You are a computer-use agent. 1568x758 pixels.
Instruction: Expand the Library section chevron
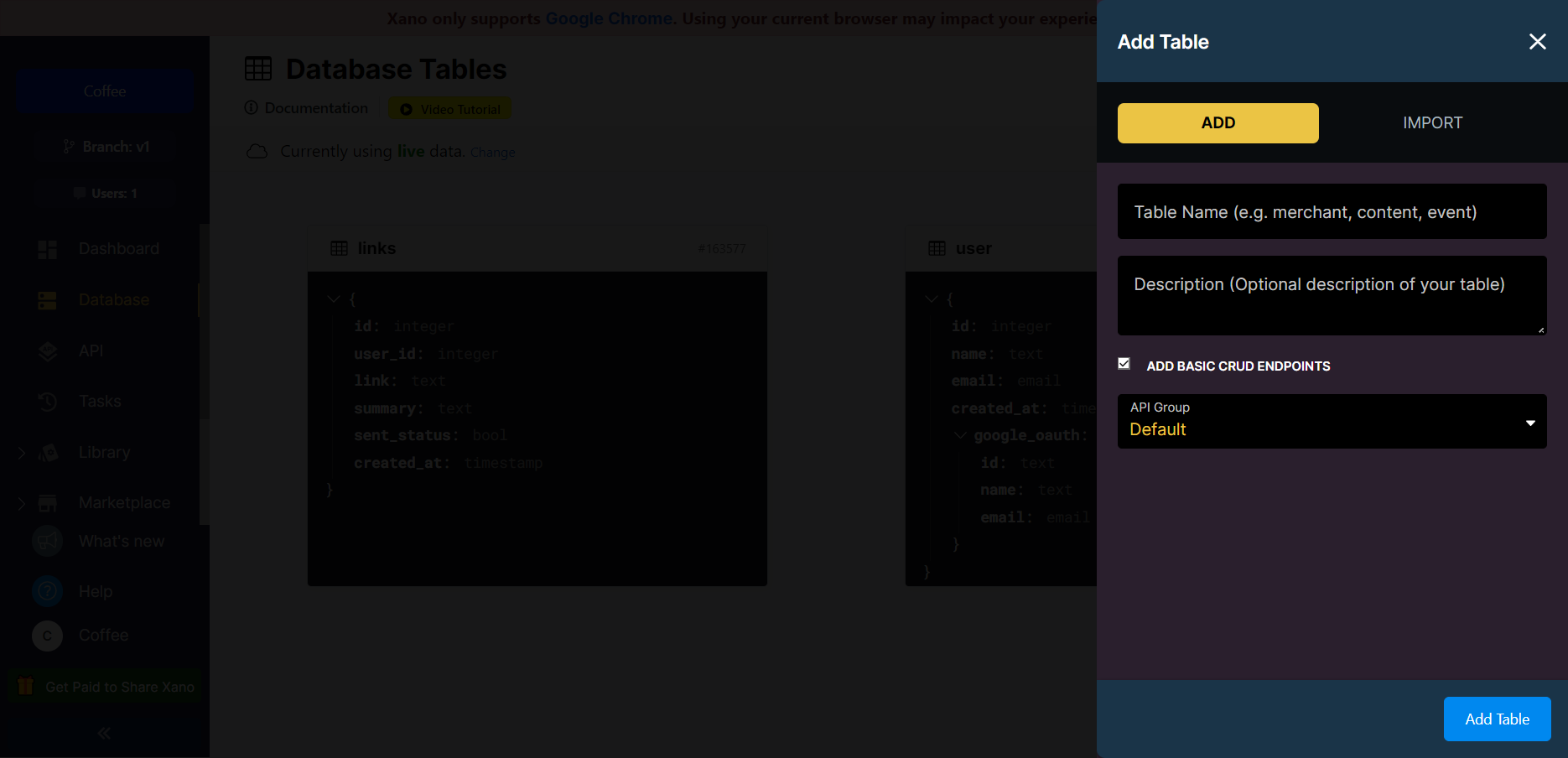[22, 453]
